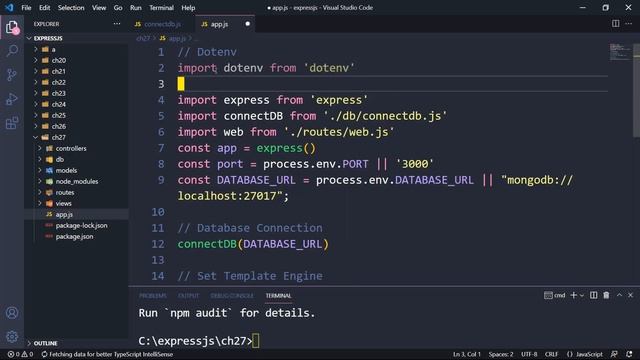Click the terminal command prompt input
Image resolution: width=640 pixels, height=360 pixels.
coord(256,341)
